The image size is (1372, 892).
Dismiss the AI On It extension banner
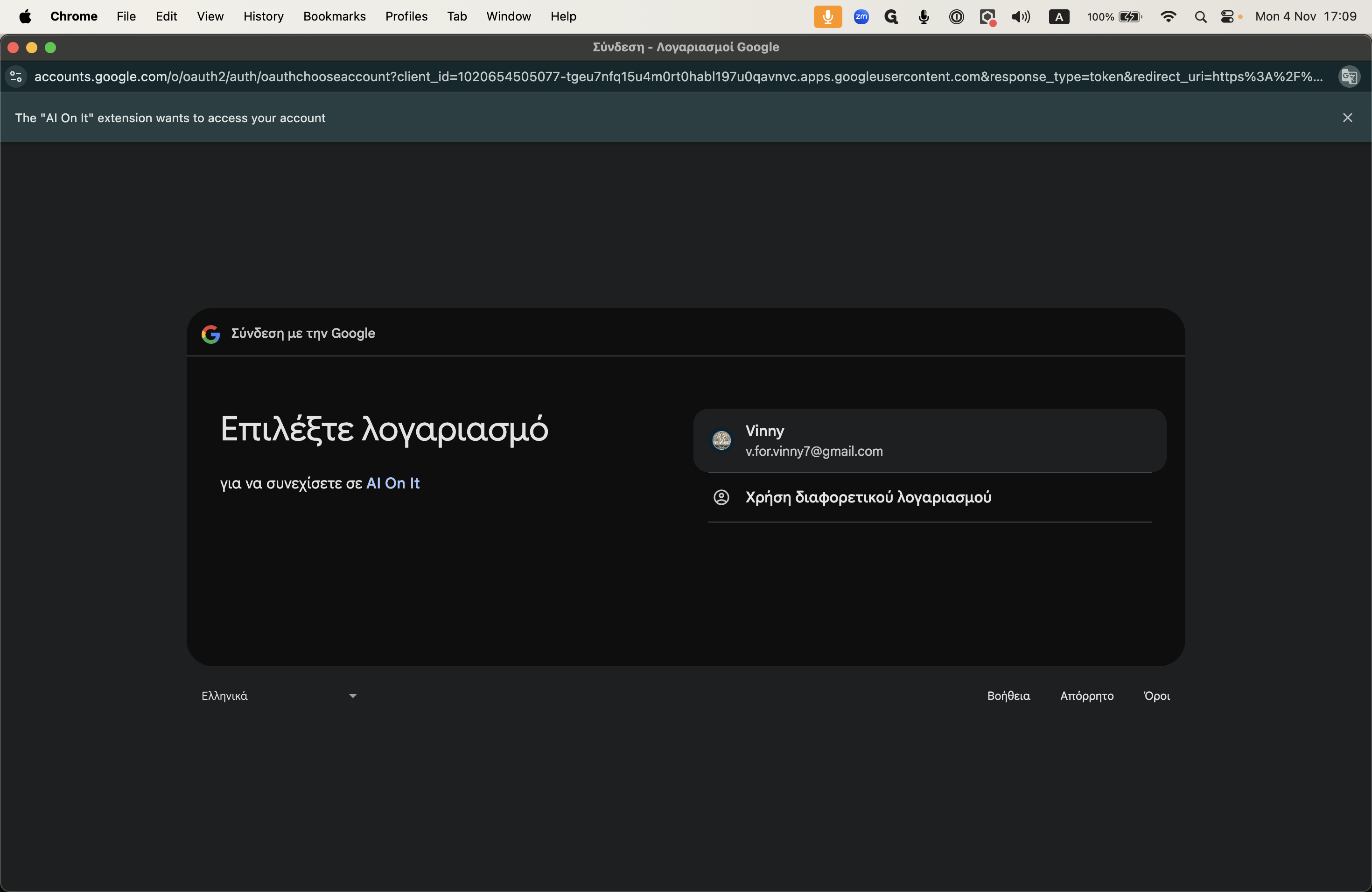coord(1347,118)
